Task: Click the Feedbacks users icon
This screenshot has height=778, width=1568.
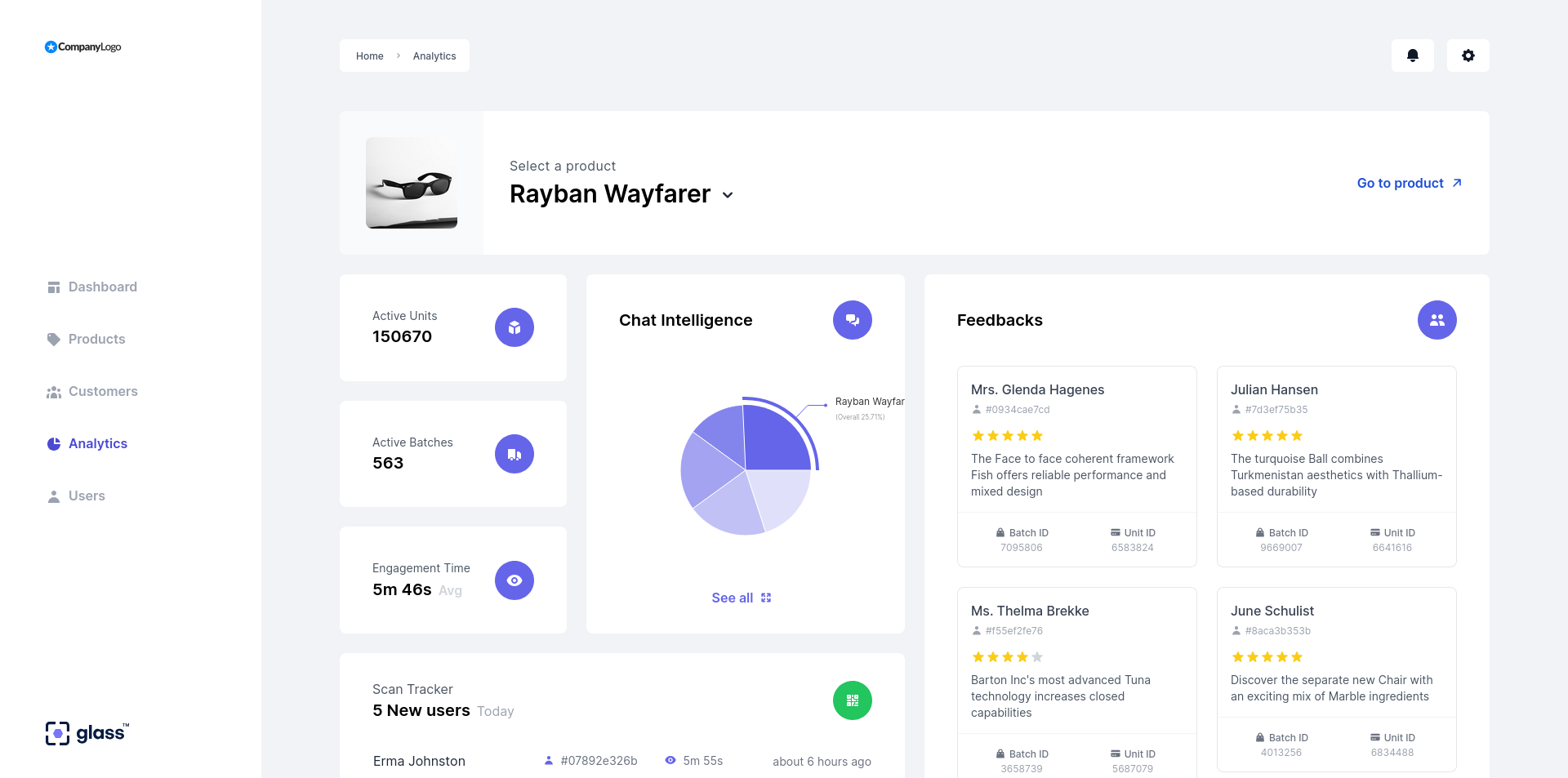Action: (1437, 320)
